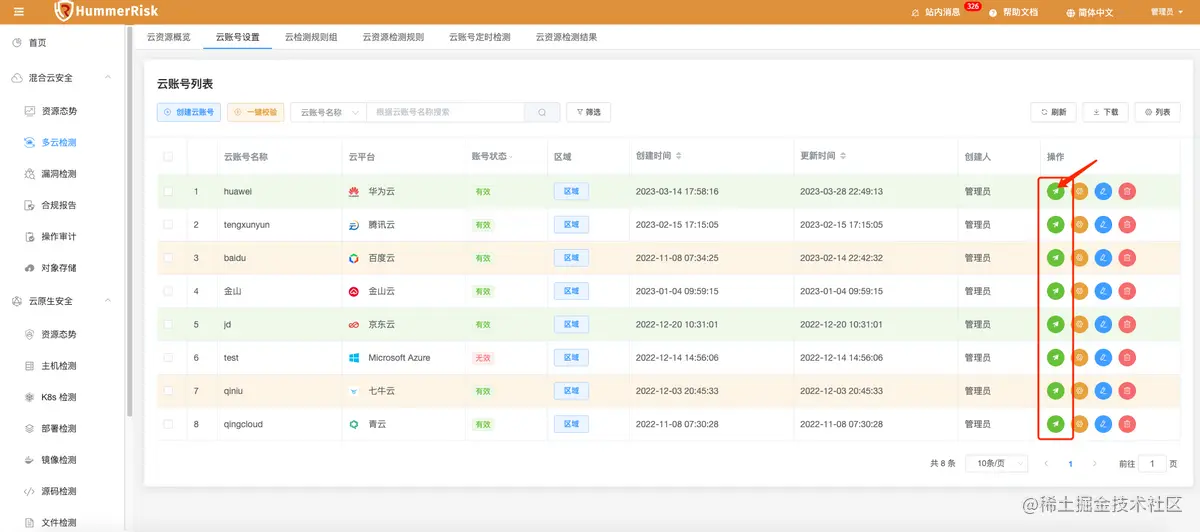Image resolution: width=1200 pixels, height=532 pixels.
Task: Switch to 云资源检测规则 tab
Action: point(393,37)
